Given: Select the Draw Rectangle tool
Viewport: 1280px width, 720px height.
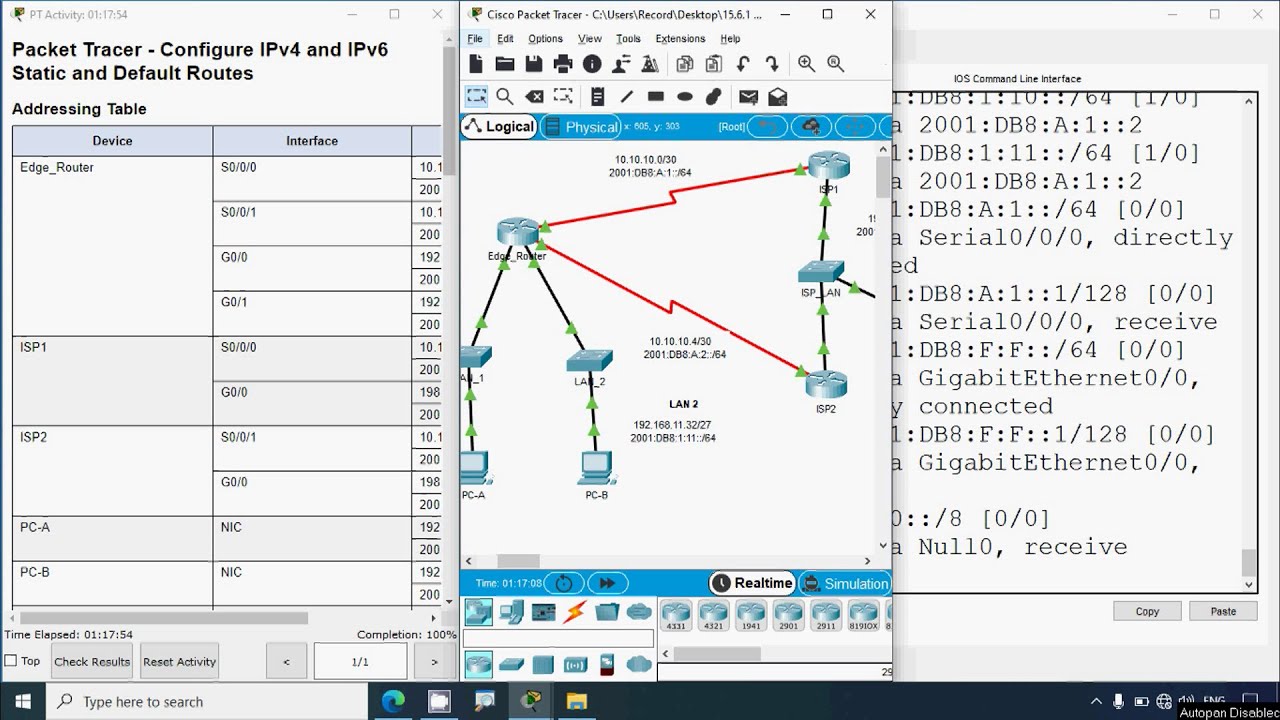Looking at the screenshot, I should click(656, 96).
